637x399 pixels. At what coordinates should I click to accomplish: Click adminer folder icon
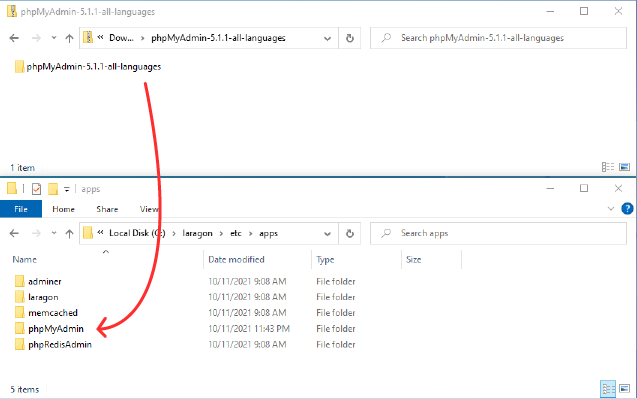[20, 281]
